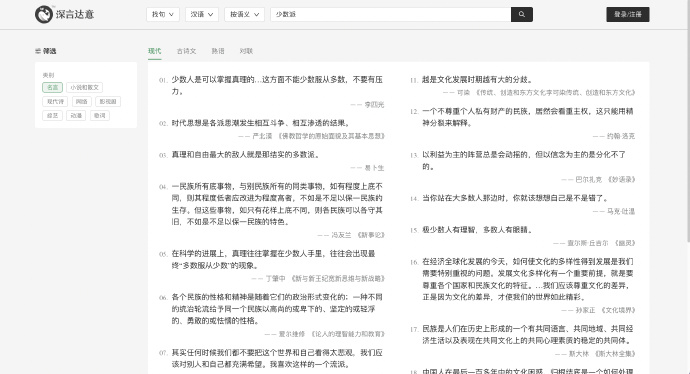Toggle the 歌词 category filter

point(100,116)
